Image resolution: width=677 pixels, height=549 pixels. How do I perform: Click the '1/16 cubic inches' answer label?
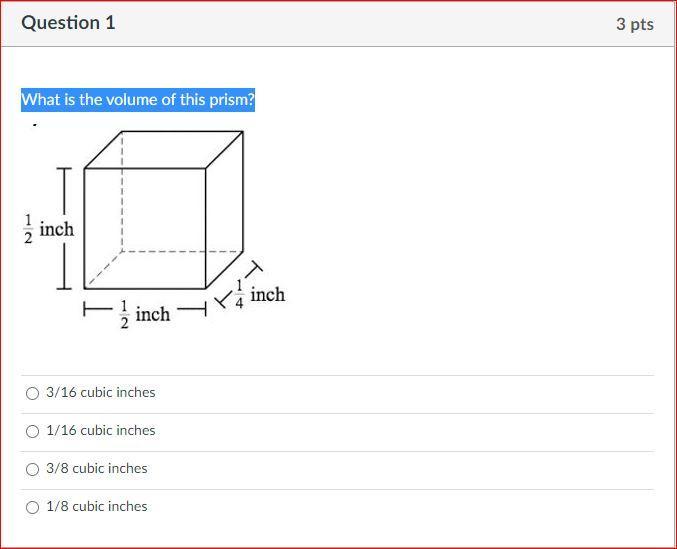pyautogui.click(x=101, y=430)
